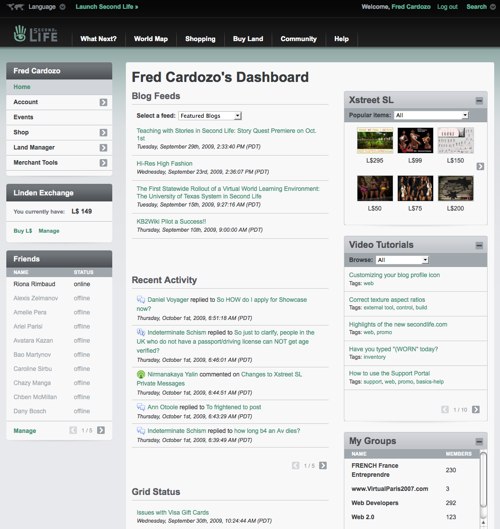Go to next Friends list page

tap(101, 430)
